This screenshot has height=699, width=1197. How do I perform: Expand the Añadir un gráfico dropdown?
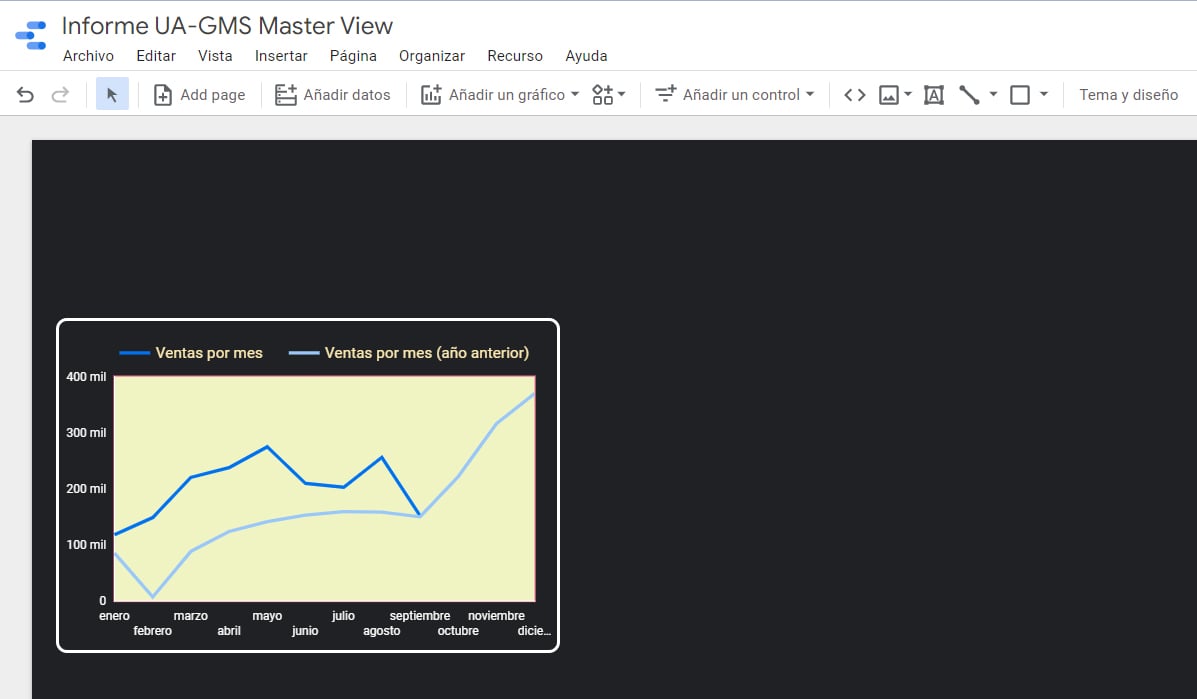[499, 95]
